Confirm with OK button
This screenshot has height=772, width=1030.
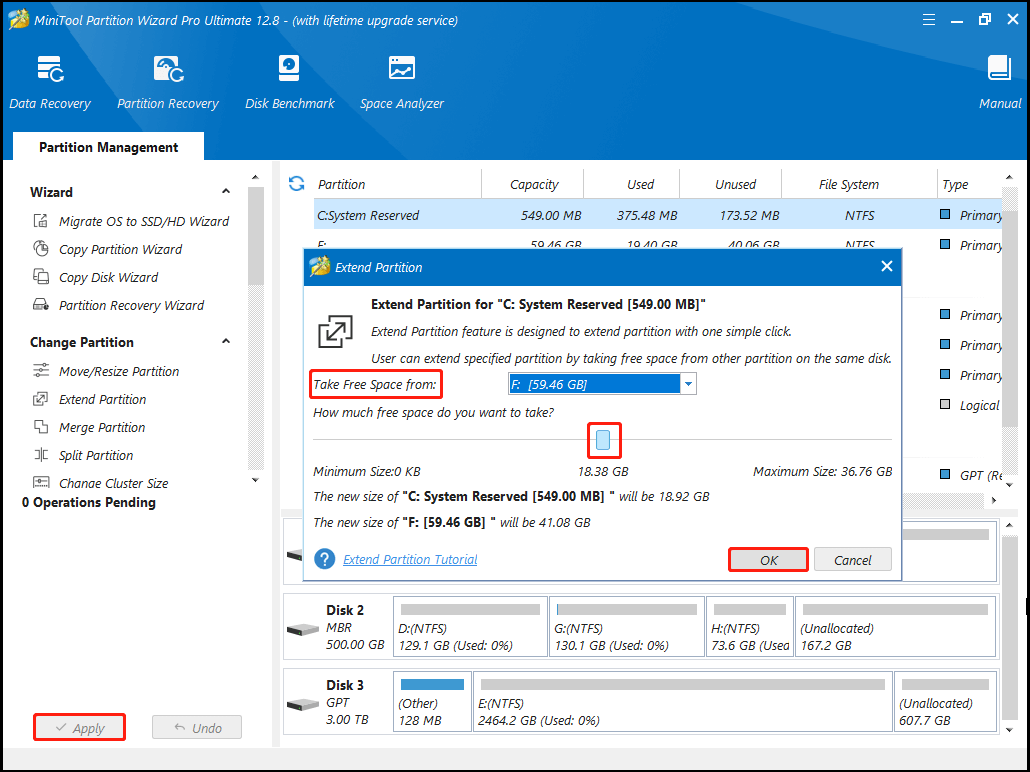[x=769, y=560]
